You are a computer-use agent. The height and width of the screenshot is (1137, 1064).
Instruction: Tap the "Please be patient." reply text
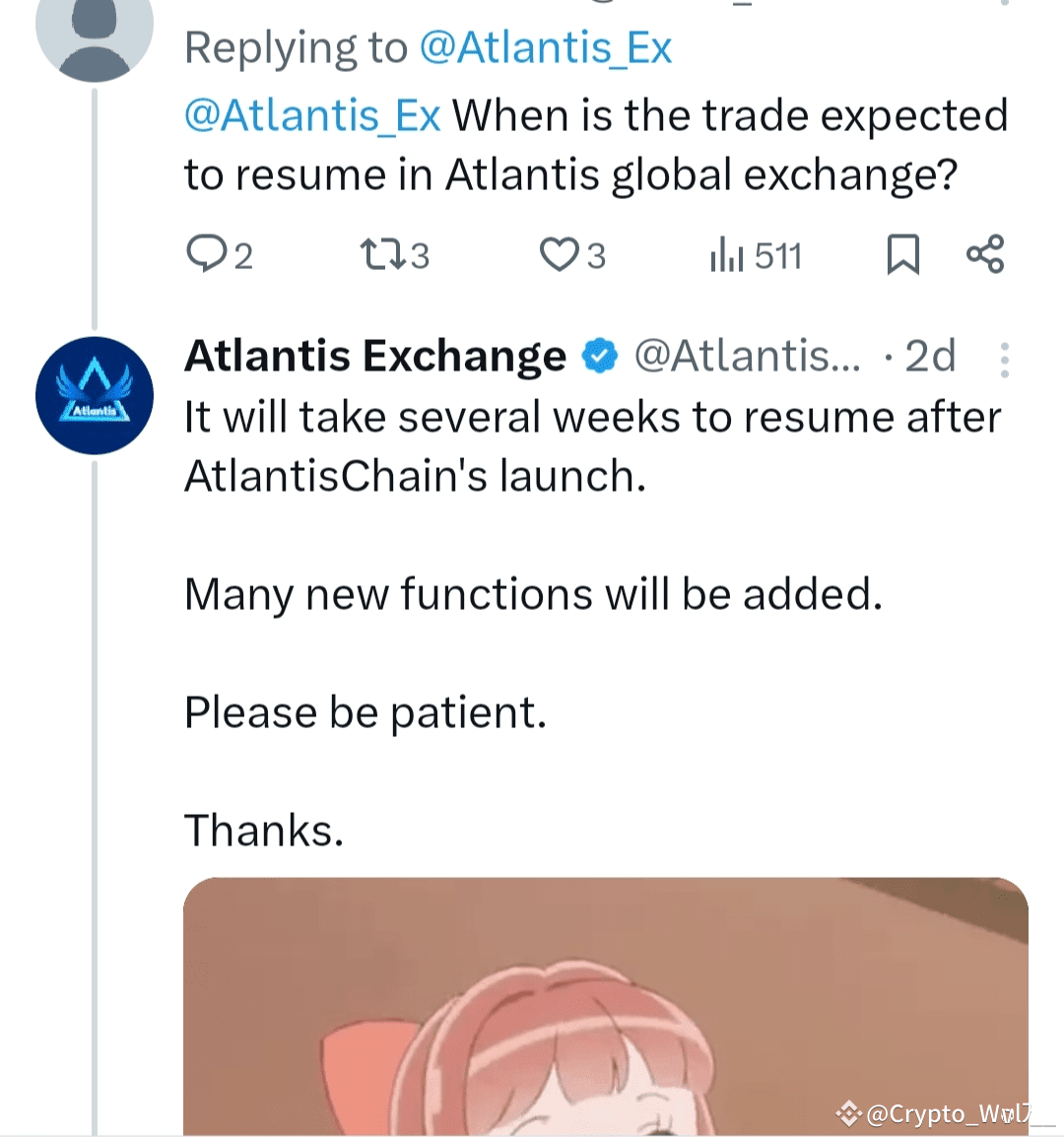(x=365, y=712)
